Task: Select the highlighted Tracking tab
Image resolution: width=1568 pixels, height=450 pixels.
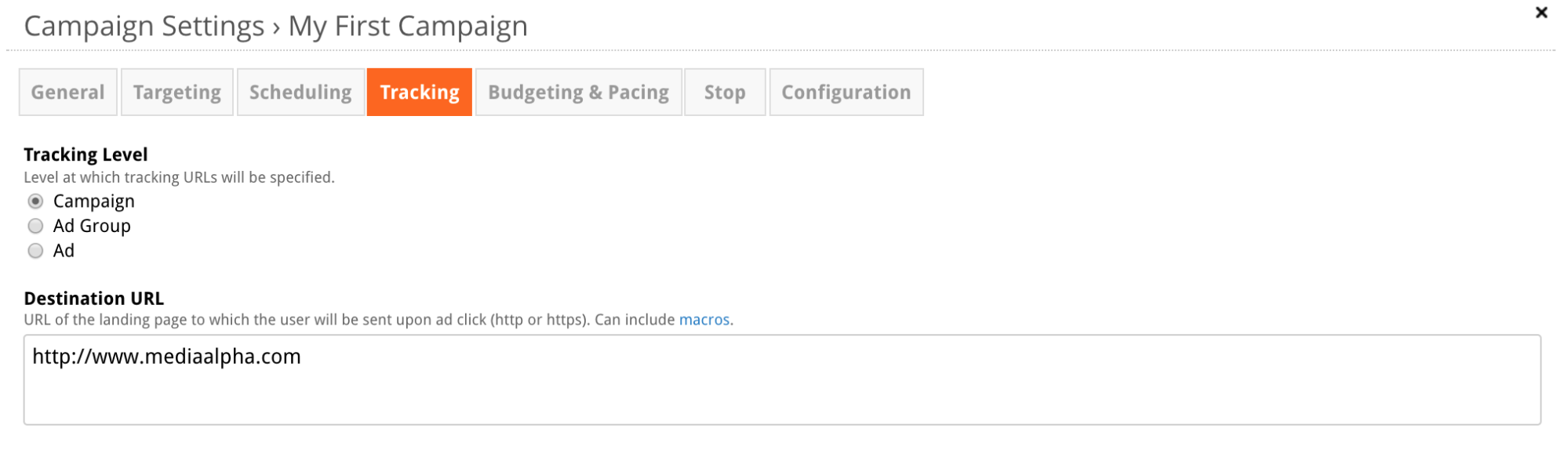Action: [420, 93]
